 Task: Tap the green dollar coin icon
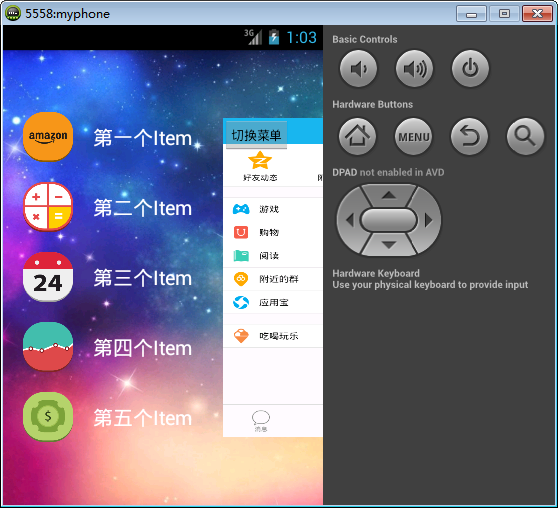48,416
